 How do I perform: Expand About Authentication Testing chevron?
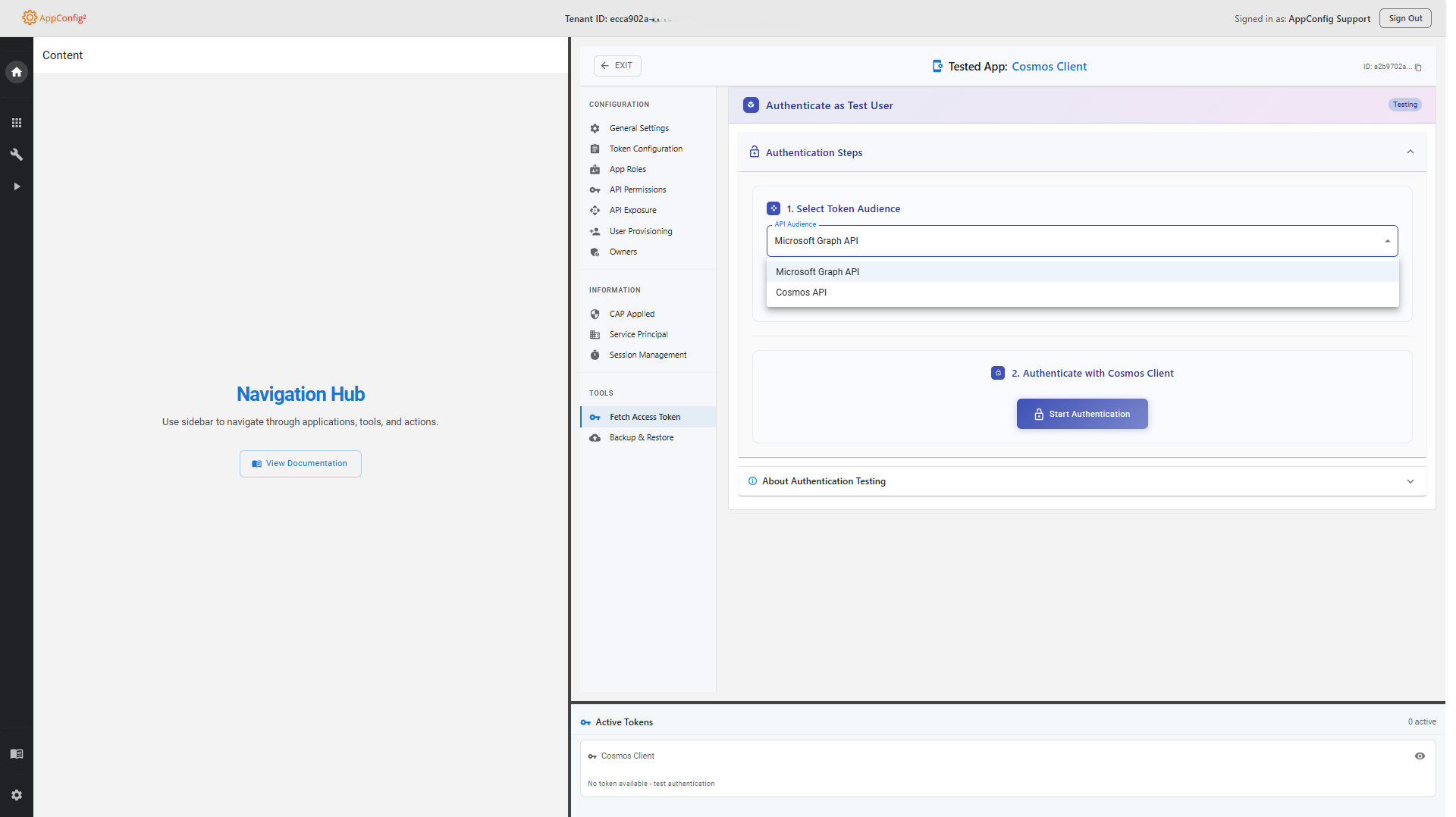point(1411,482)
